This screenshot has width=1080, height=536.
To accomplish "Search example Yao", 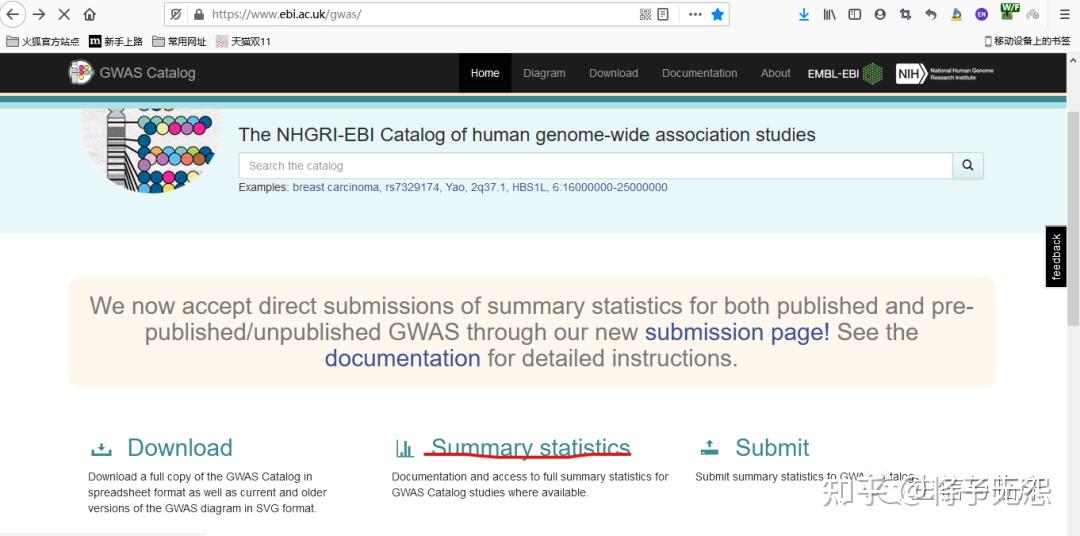I will (x=455, y=187).
